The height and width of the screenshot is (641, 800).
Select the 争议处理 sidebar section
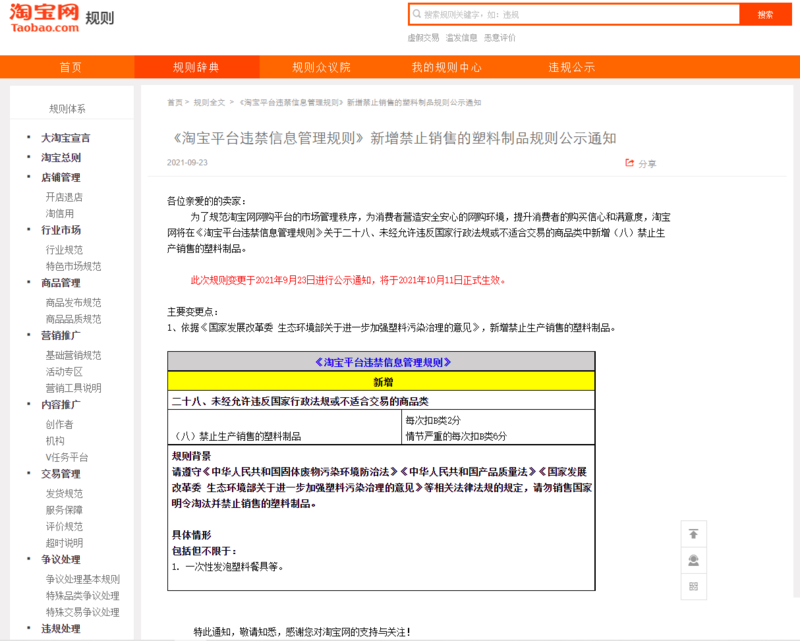pyautogui.click(x=61, y=559)
